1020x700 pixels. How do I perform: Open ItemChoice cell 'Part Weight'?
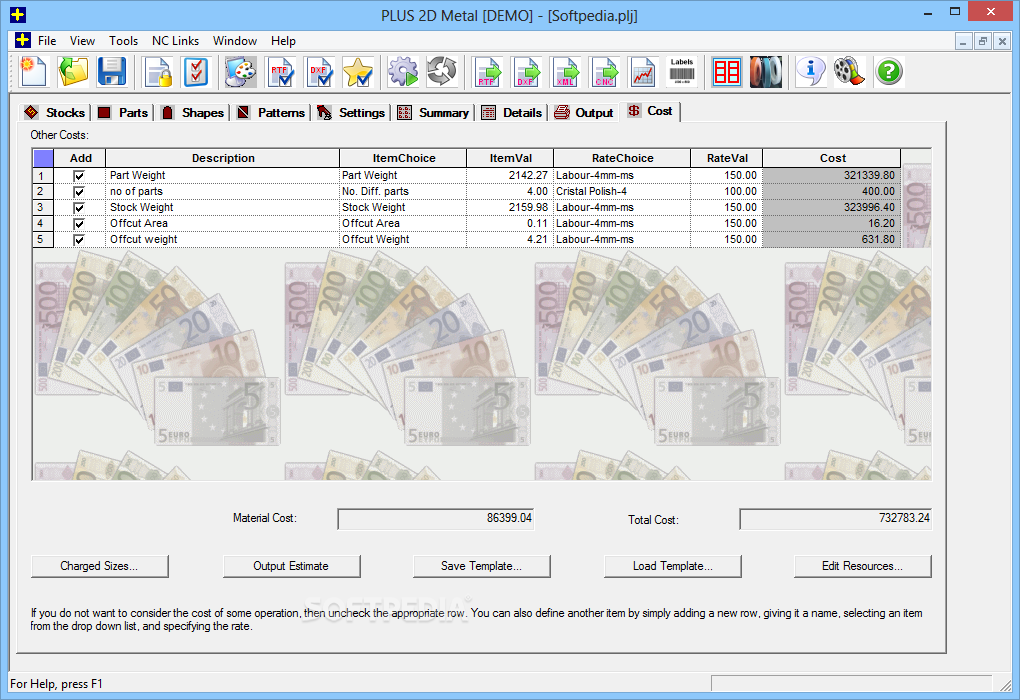(x=403, y=176)
